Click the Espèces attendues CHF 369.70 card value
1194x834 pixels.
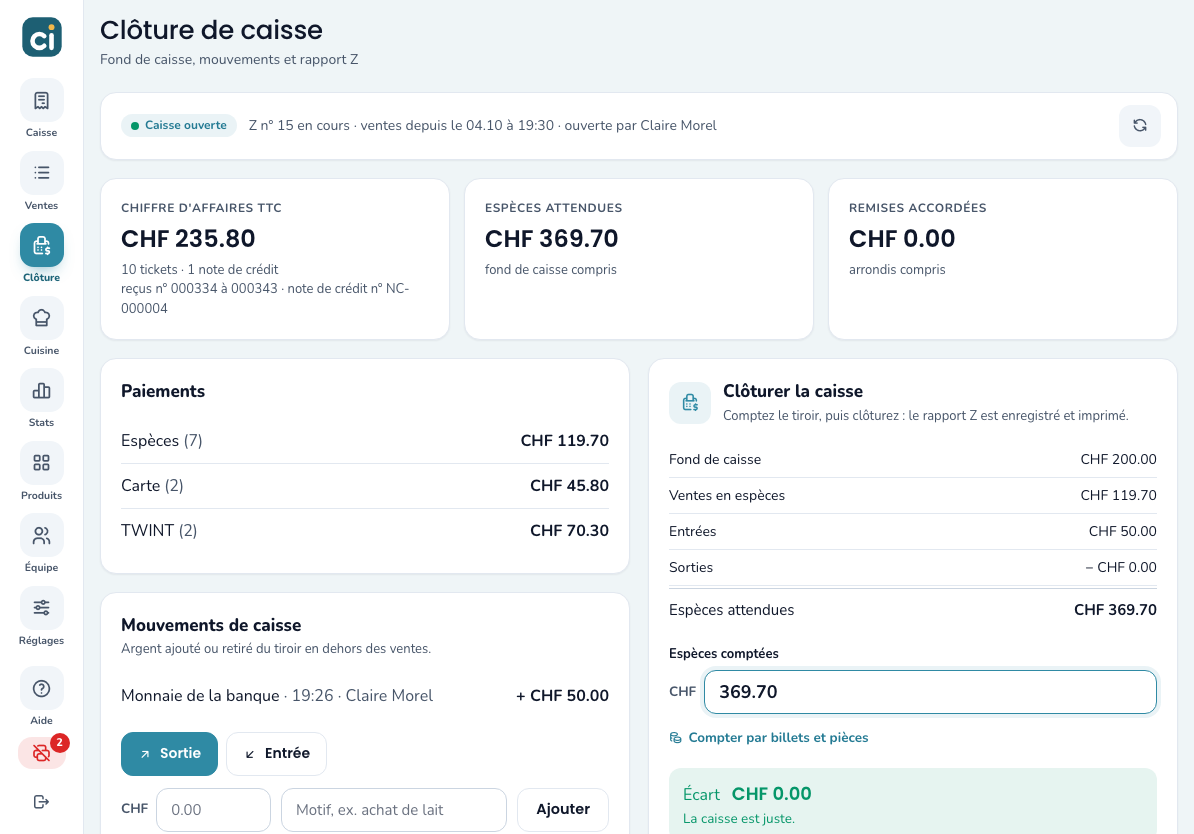pyautogui.click(x=551, y=238)
